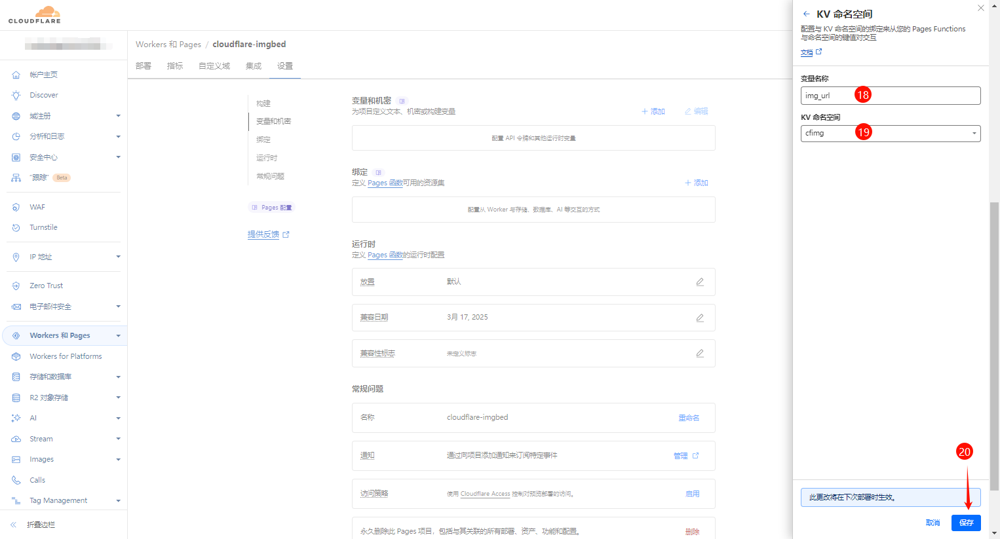Image resolution: width=1000 pixels, height=539 pixels.
Task: Click the Turnstile icon in sidebar
Action: click(x=16, y=227)
